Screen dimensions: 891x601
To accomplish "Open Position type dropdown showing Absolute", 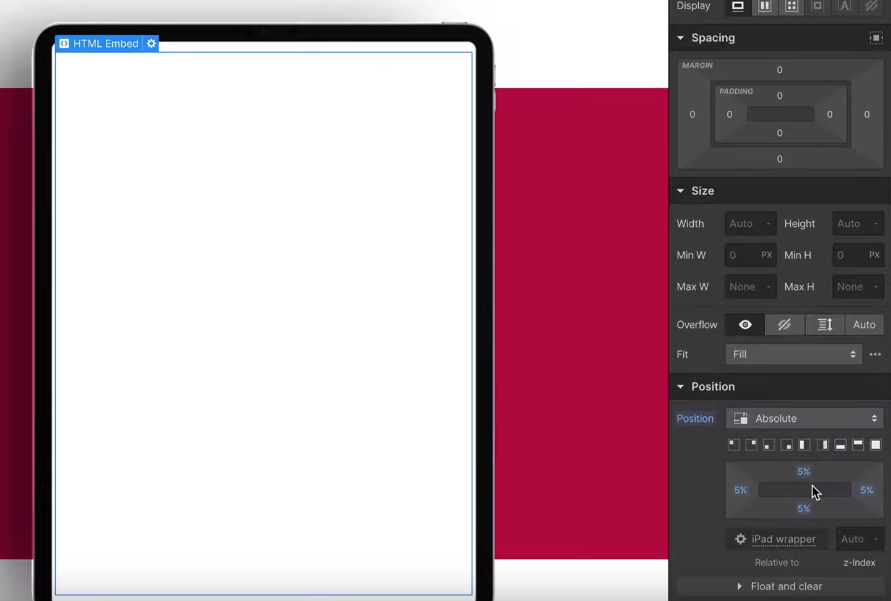I will [x=805, y=419].
